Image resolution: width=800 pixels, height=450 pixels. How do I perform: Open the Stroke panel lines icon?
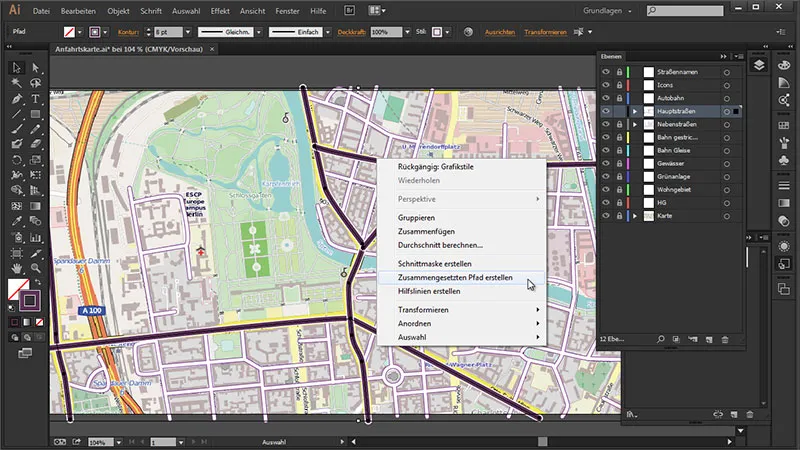[784, 186]
